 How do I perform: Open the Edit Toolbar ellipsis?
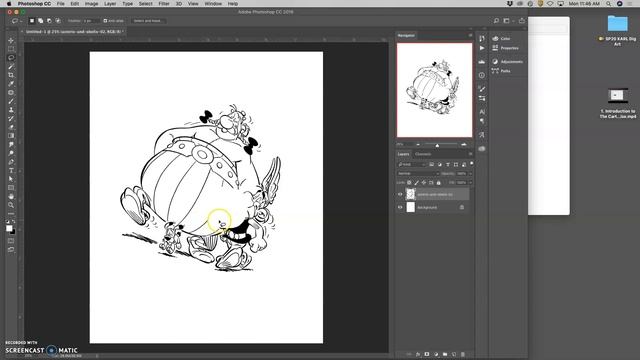click(11, 213)
